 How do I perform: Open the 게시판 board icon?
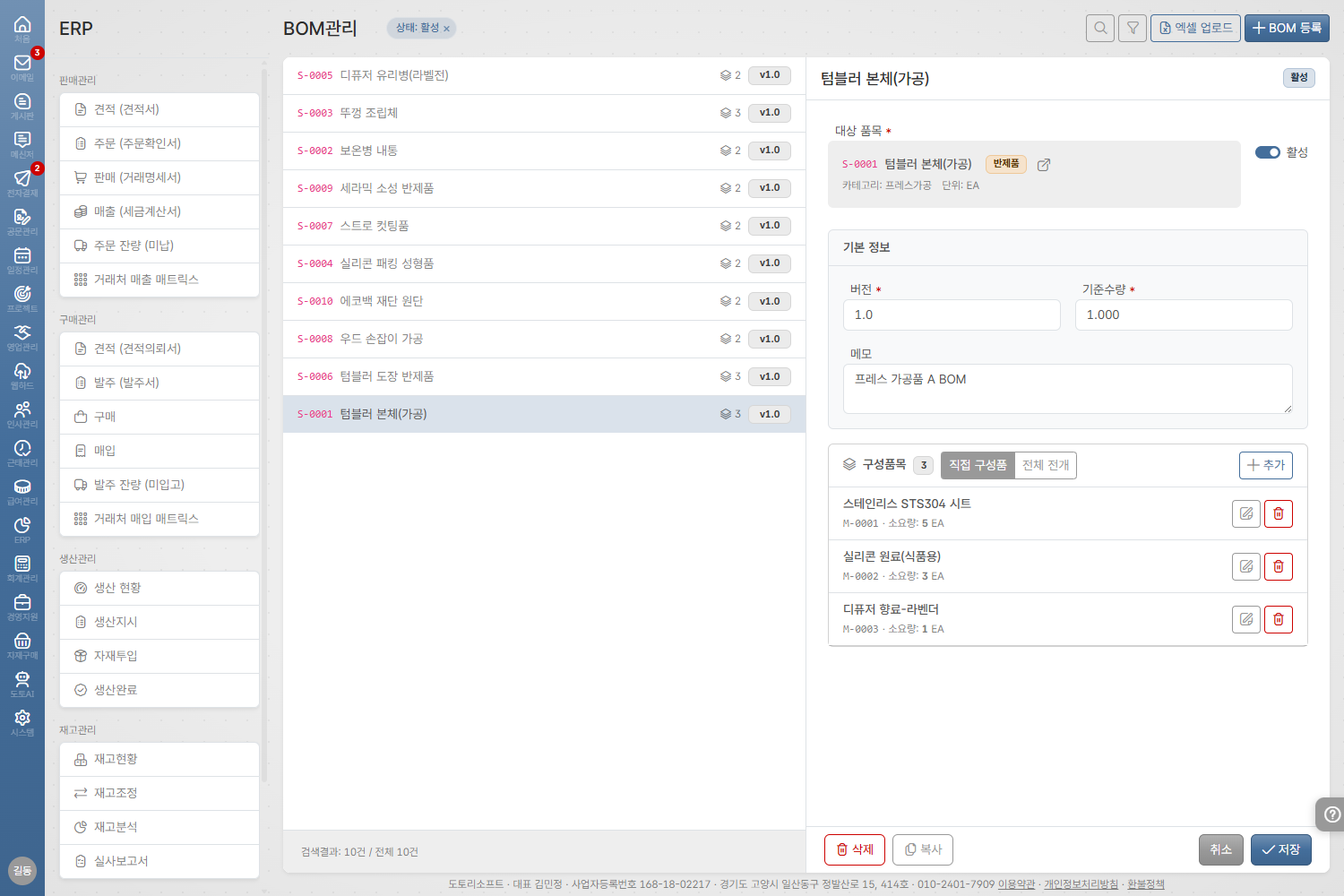[x=22, y=106]
